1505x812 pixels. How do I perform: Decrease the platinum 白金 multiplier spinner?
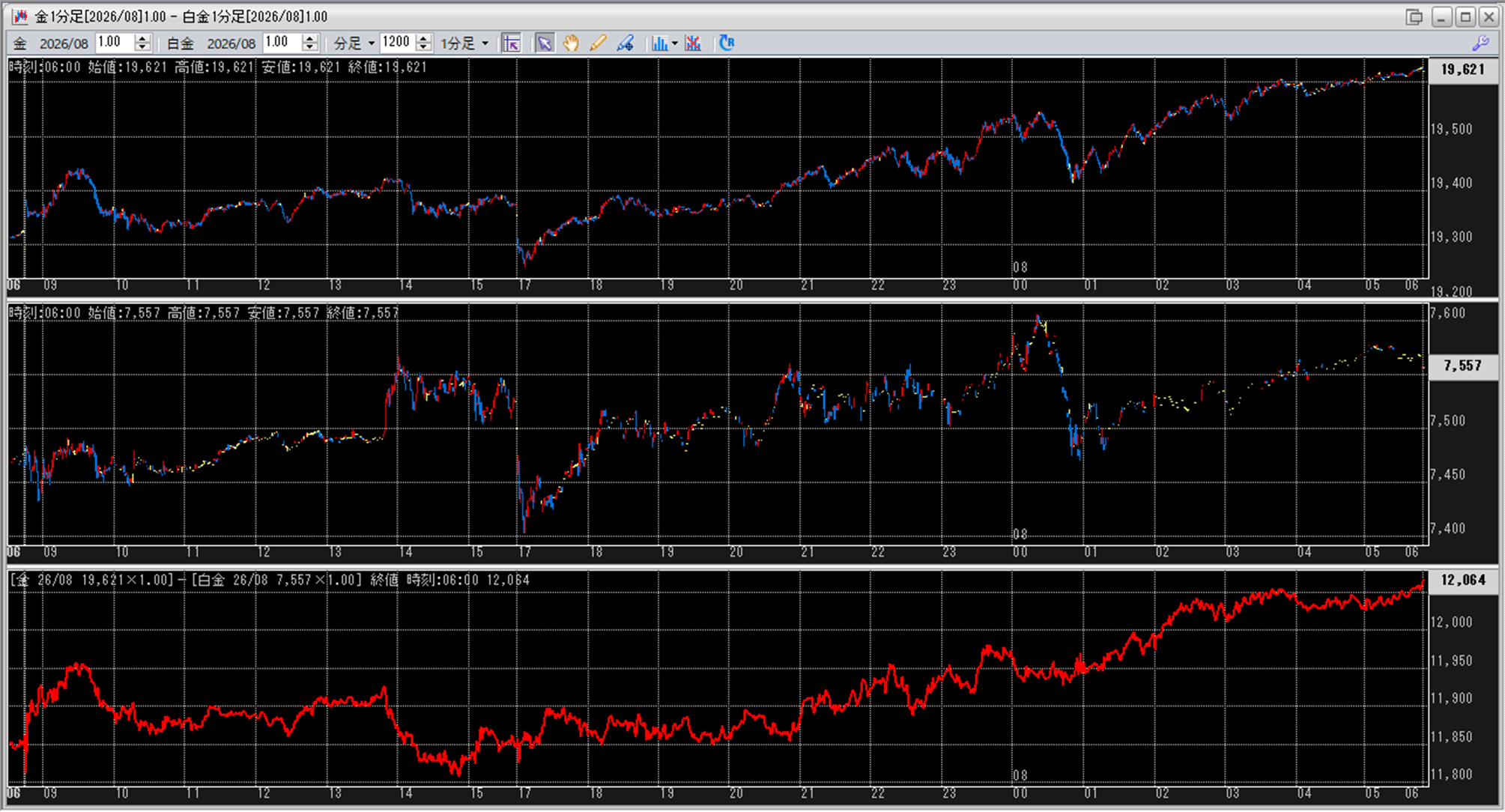310,48
